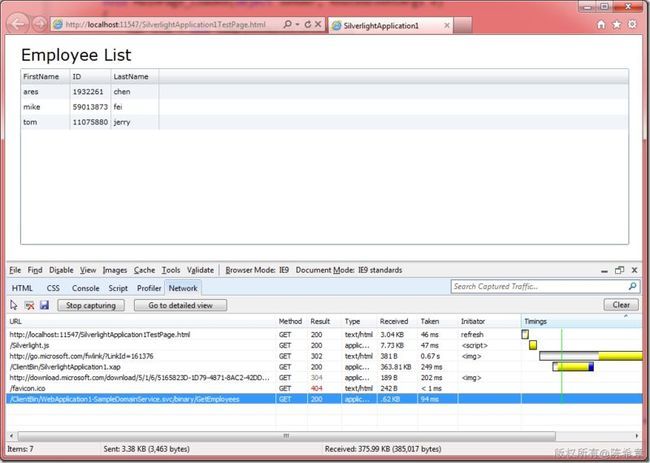Change Document Mode: IE9 standards
This screenshot has width=650, height=463.
pos(349,270)
